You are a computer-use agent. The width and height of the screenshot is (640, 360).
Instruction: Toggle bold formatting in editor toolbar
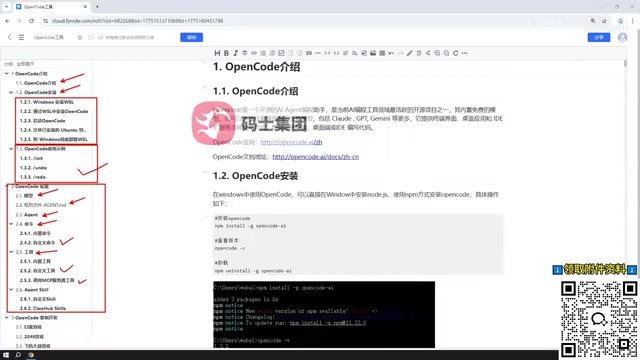point(226,53)
